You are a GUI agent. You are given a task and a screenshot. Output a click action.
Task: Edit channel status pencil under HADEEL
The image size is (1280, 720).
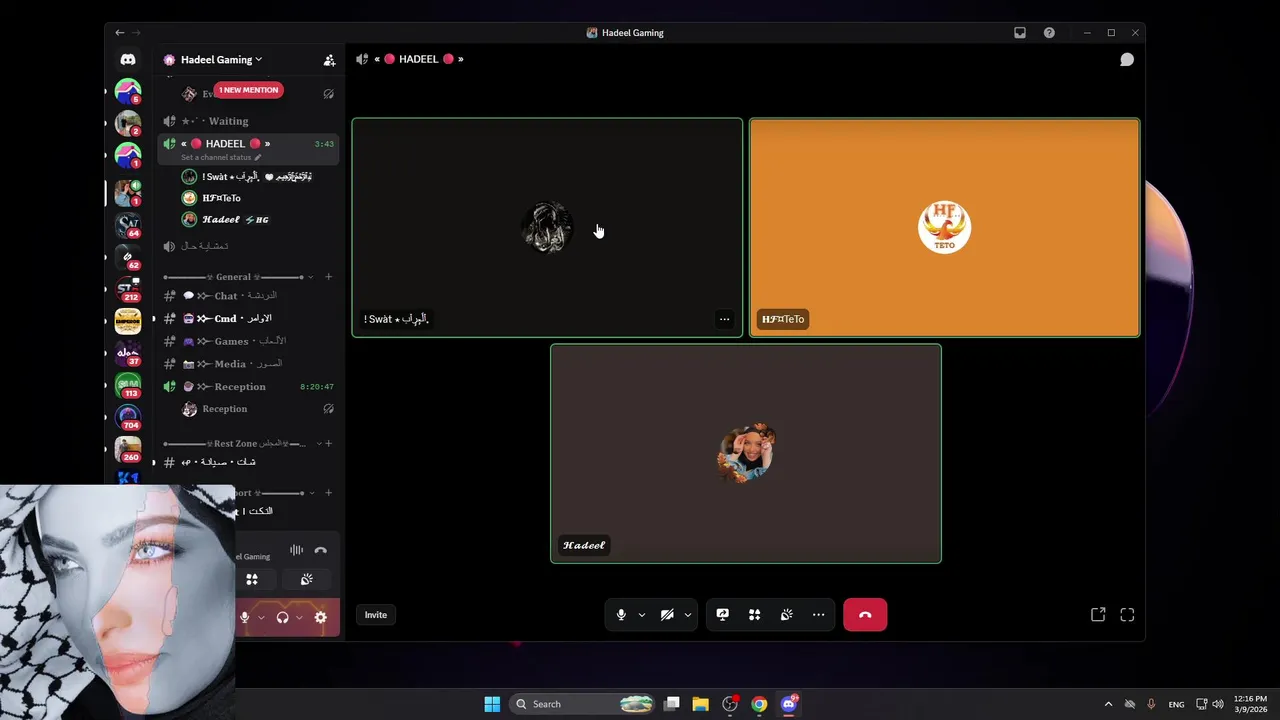(x=257, y=158)
